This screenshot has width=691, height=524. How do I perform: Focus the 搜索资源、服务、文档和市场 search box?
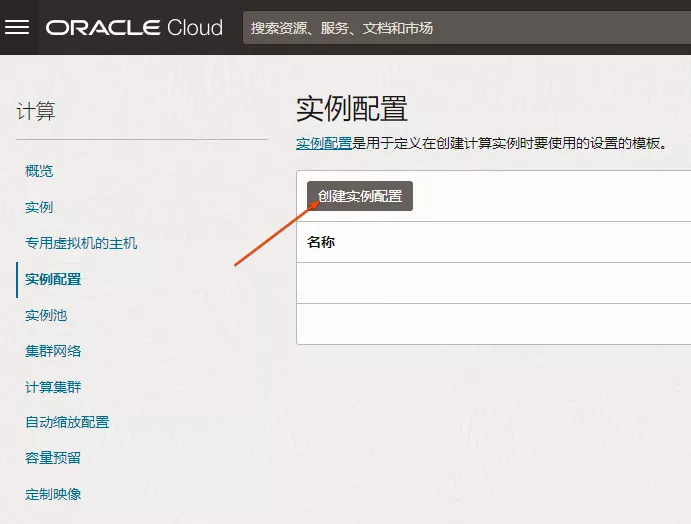pyautogui.click(x=466, y=28)
